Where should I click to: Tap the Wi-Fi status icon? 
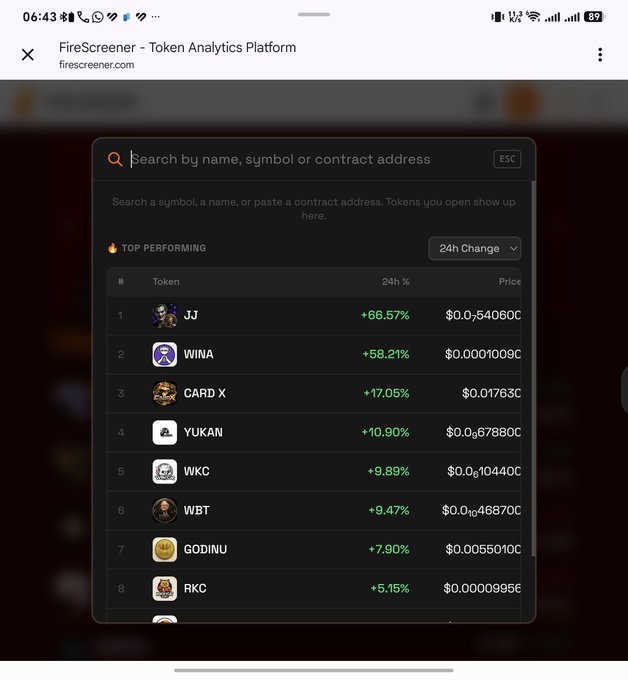click(533, 17)
